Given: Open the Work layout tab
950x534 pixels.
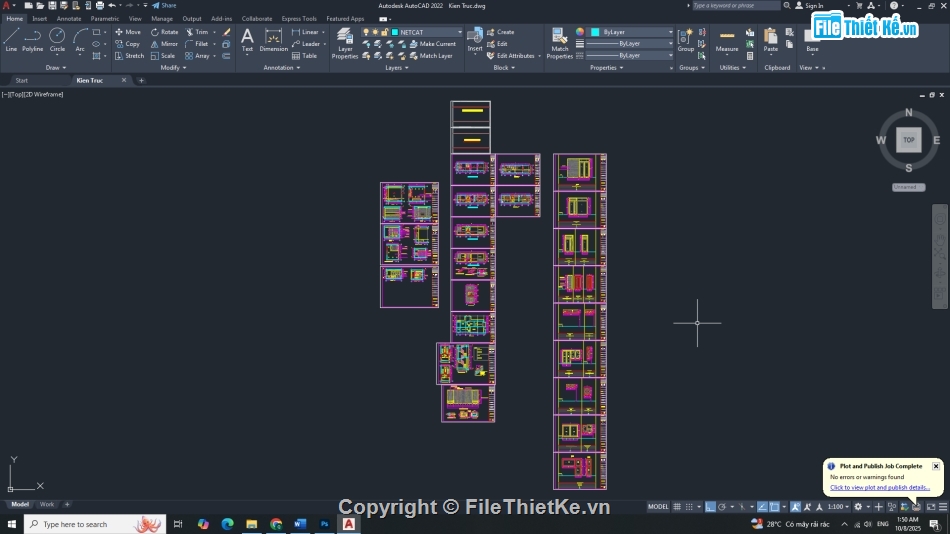Looking at the screenshot, I should tap(47, 504).
